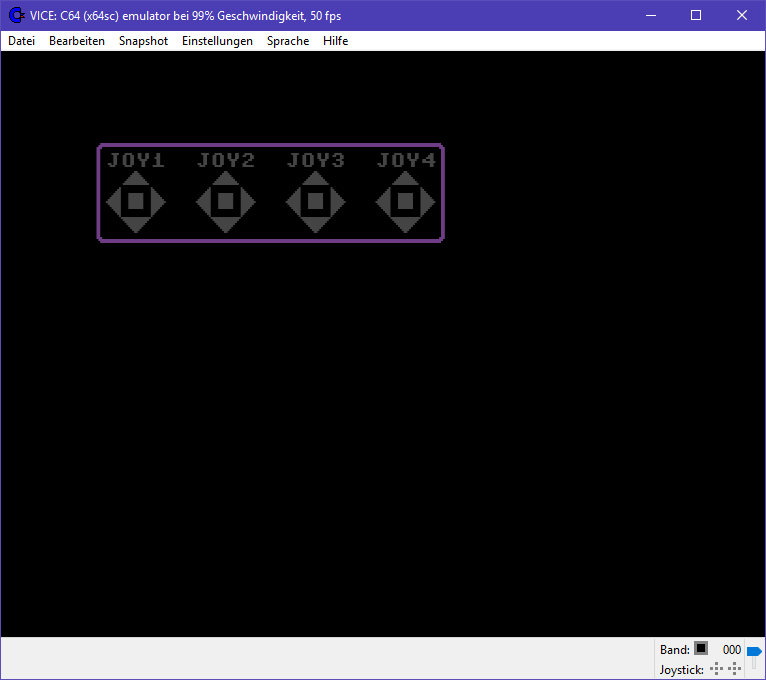Open the Bearbeiten menu

[77, 41]
